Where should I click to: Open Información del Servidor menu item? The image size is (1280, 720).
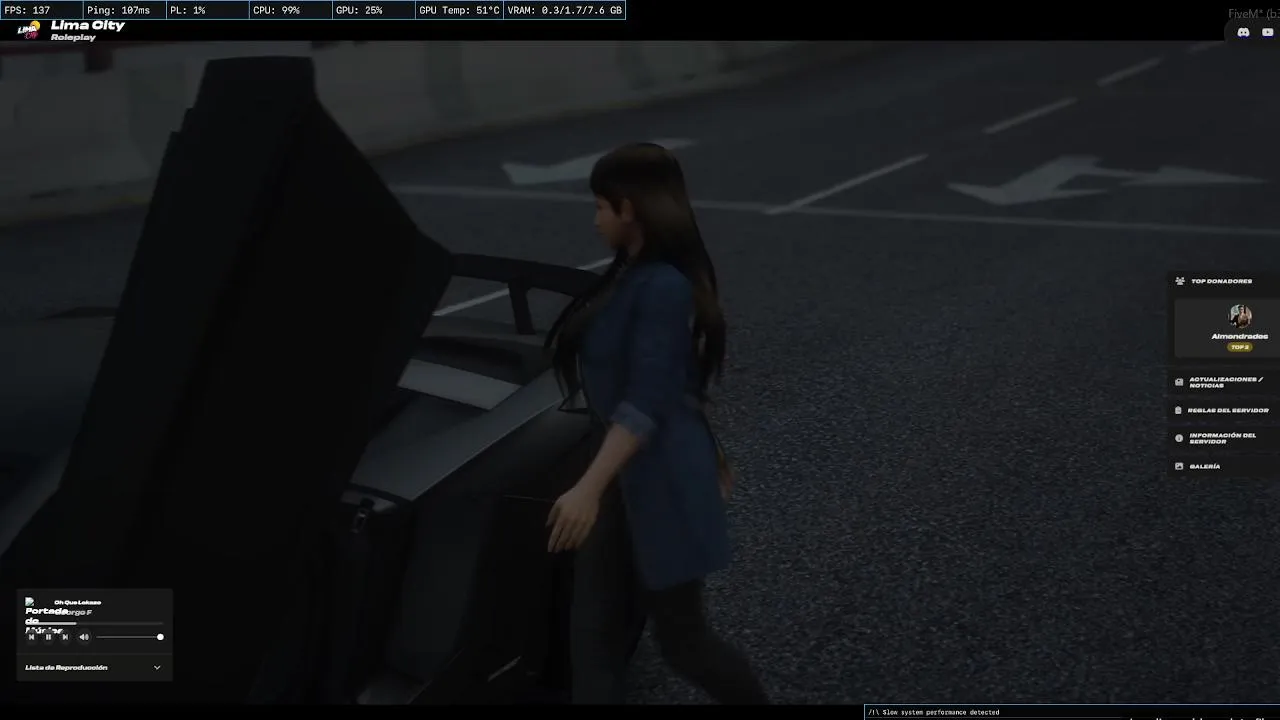click(x=1224, y=438)
